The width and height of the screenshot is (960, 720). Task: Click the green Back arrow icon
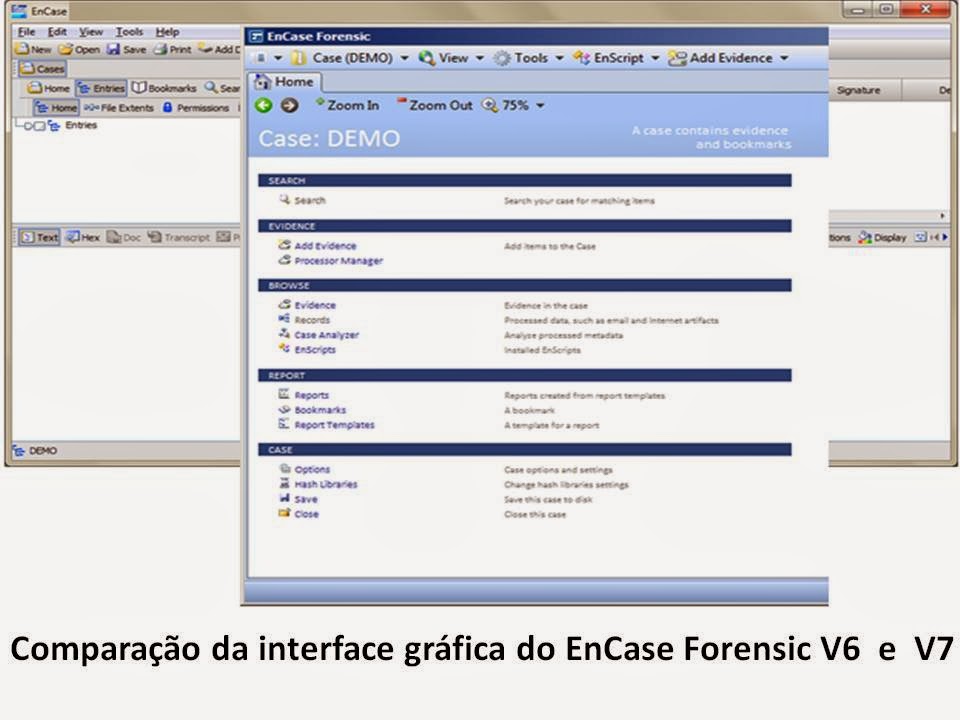coord(264,105)
